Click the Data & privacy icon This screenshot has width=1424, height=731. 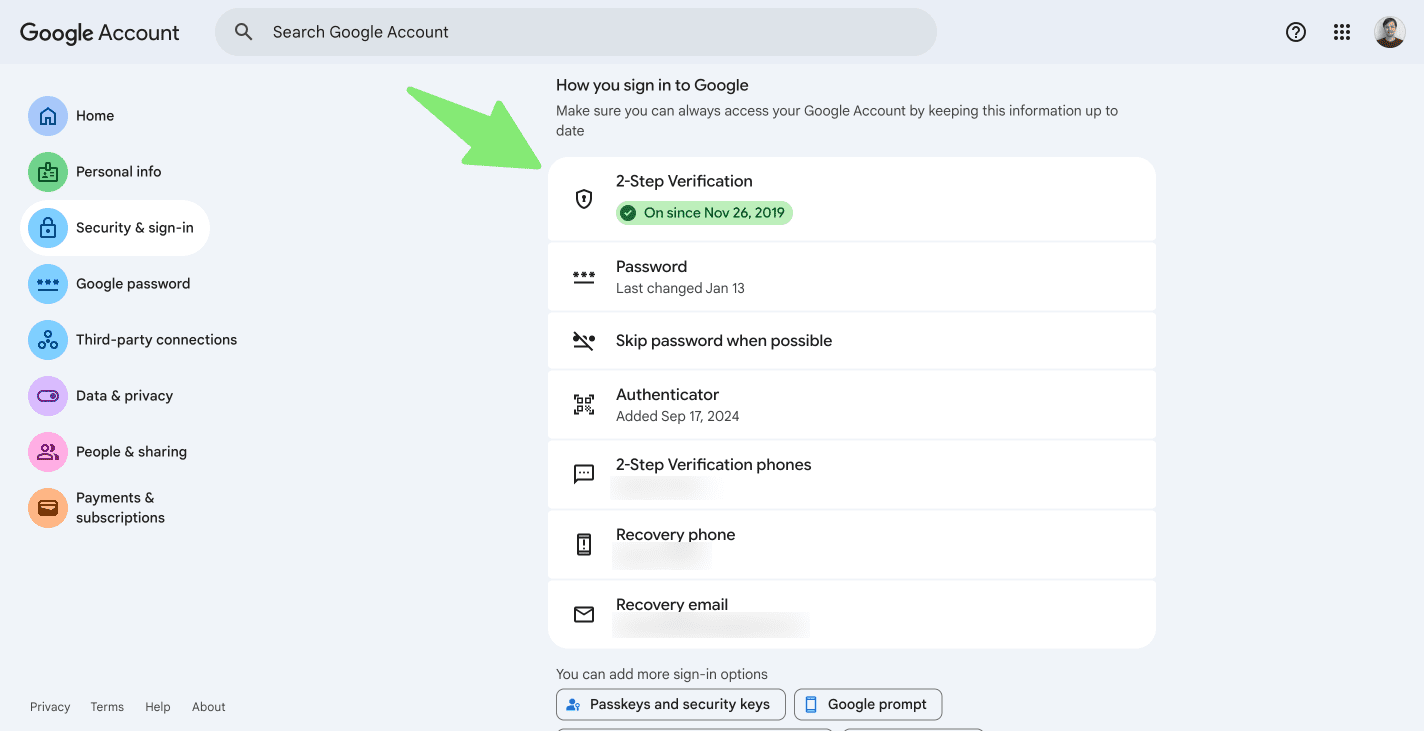tap(48, 396)
